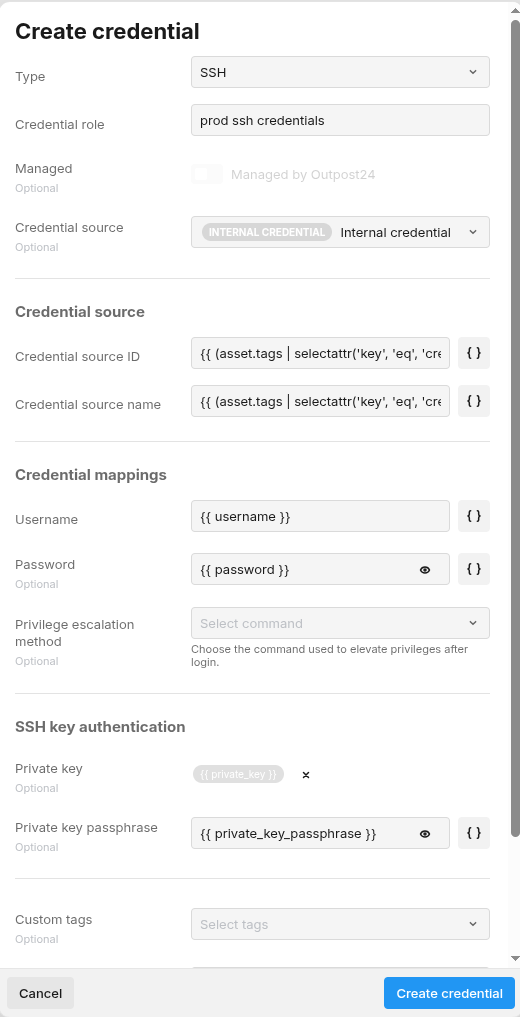Click the Create credential button

[449, 993]
